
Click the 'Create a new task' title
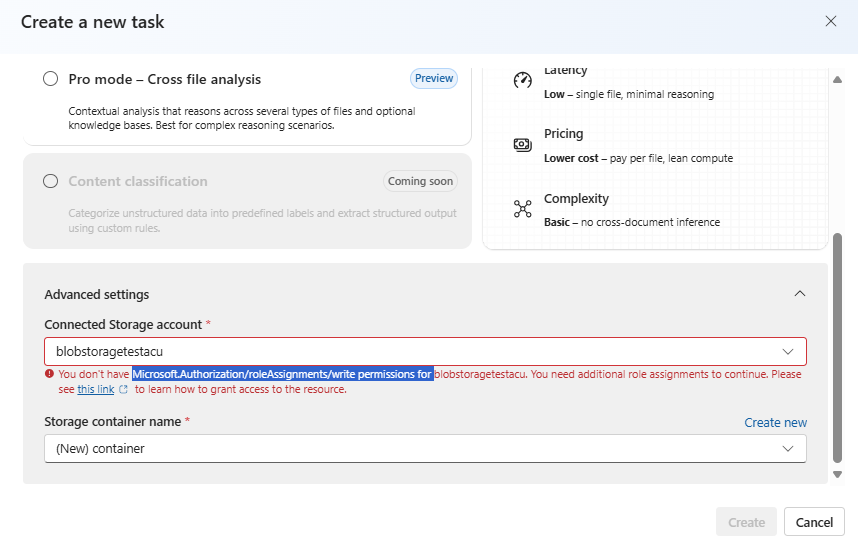[x=92, y=22]
